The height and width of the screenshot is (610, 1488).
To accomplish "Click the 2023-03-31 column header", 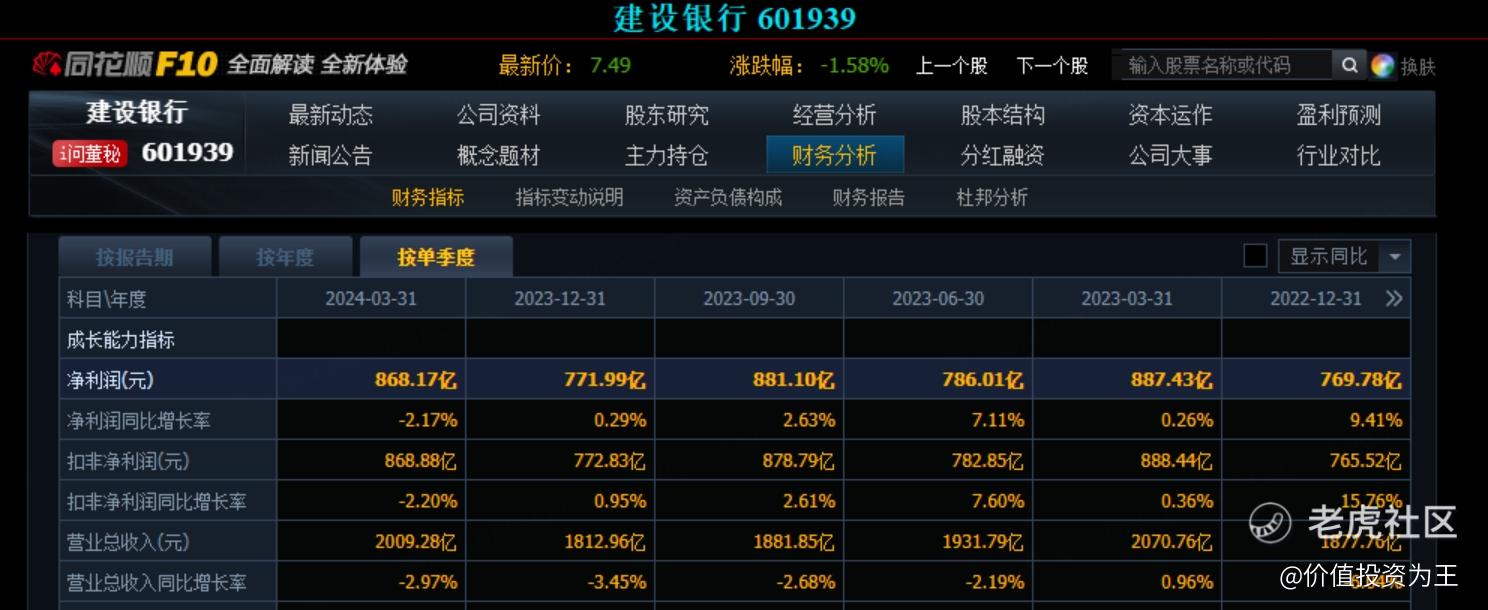I will coord(1127,298).
